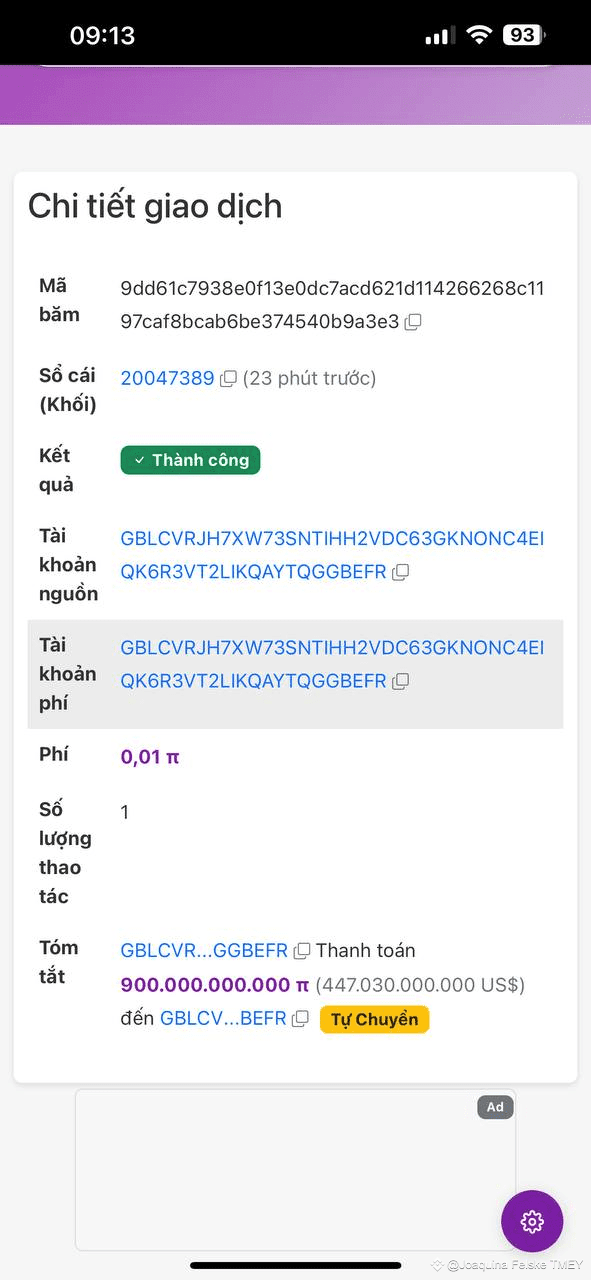The image size is (591, 1280).
Task: Open fee account address link
Action: pyautogui.click(x=333, y=664)
